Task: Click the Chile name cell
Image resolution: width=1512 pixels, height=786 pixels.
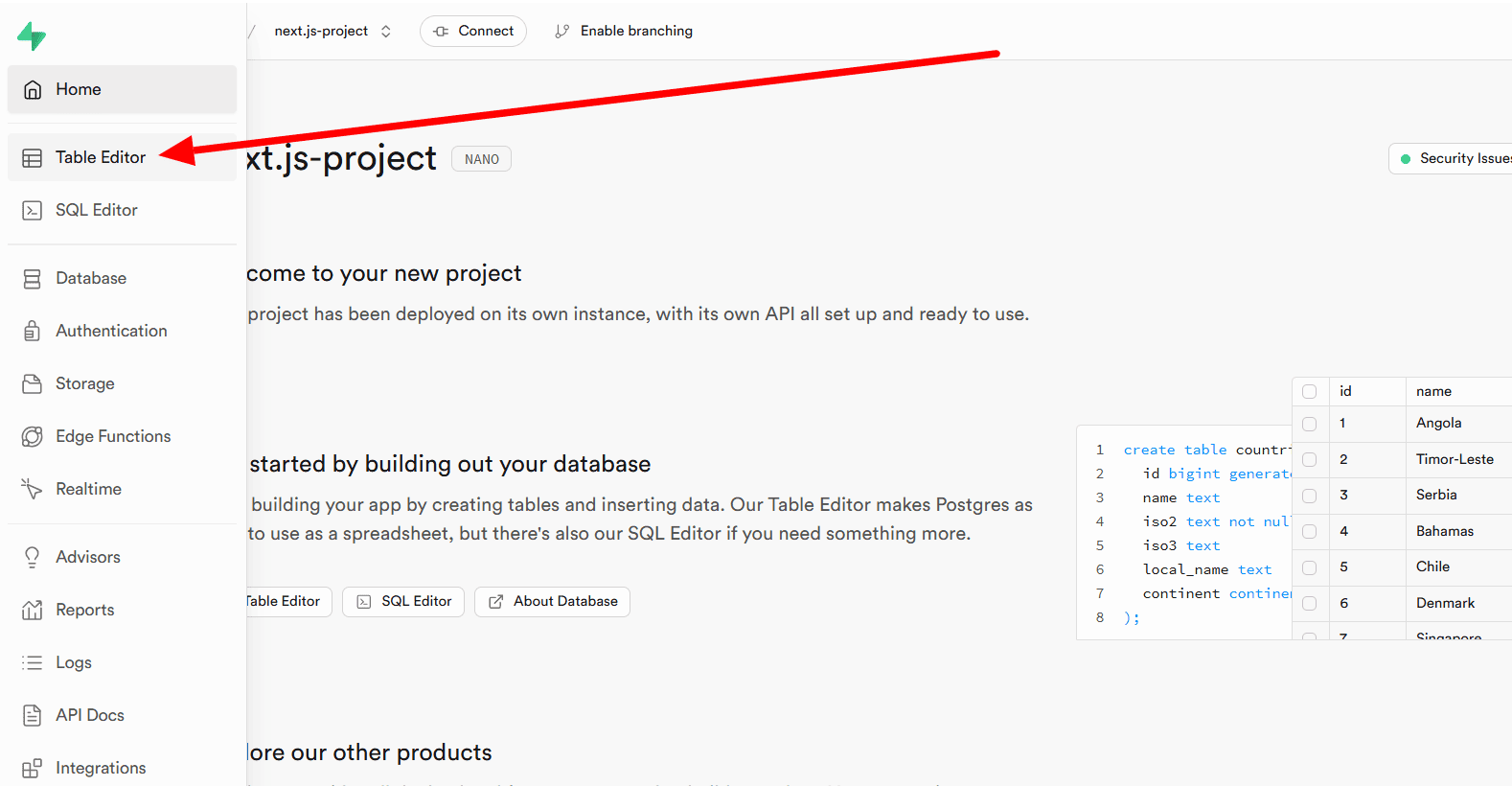Action: (x=1459, y=567)
